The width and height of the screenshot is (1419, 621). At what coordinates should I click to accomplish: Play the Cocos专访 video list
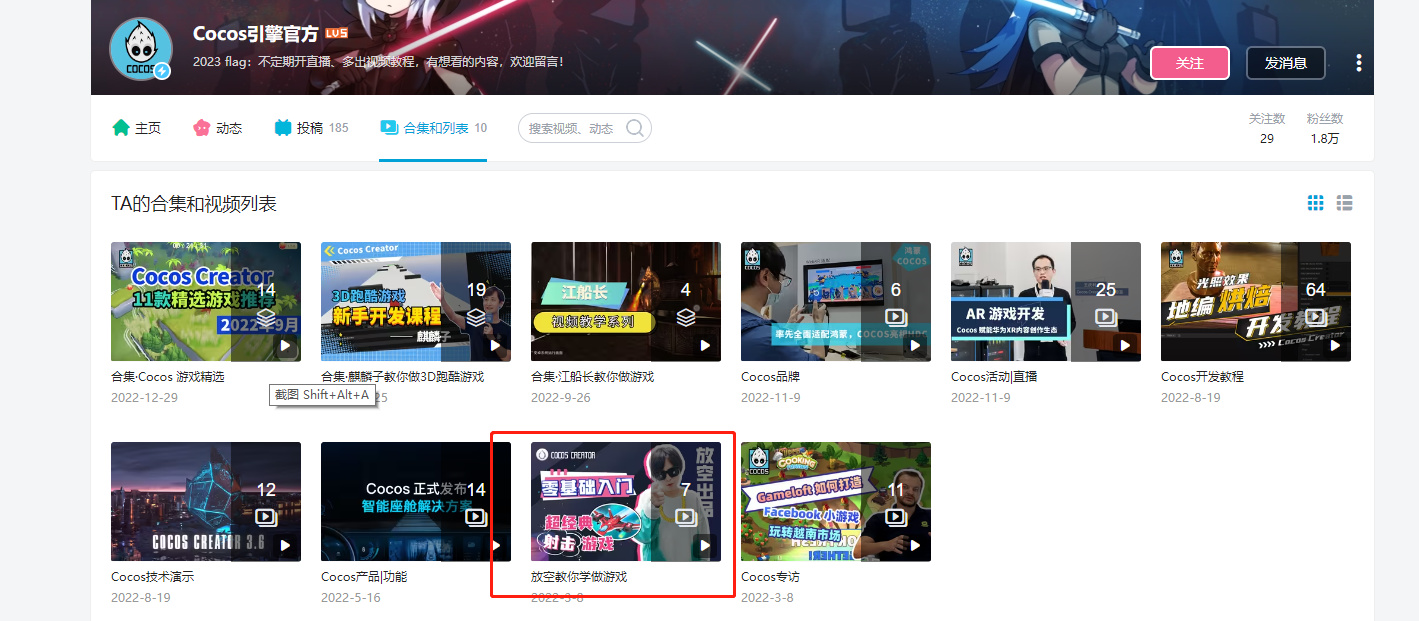click(x=915, y=546)
